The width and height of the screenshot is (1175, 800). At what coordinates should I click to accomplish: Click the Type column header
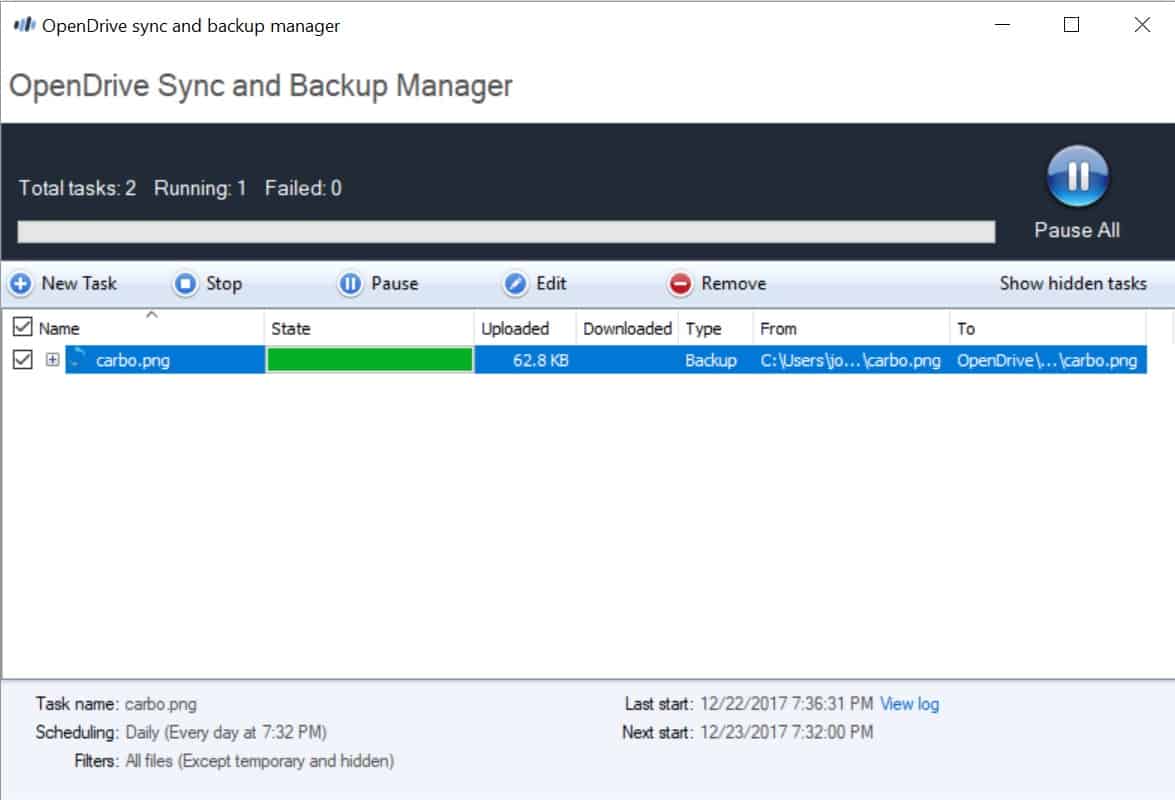point(701,328)
